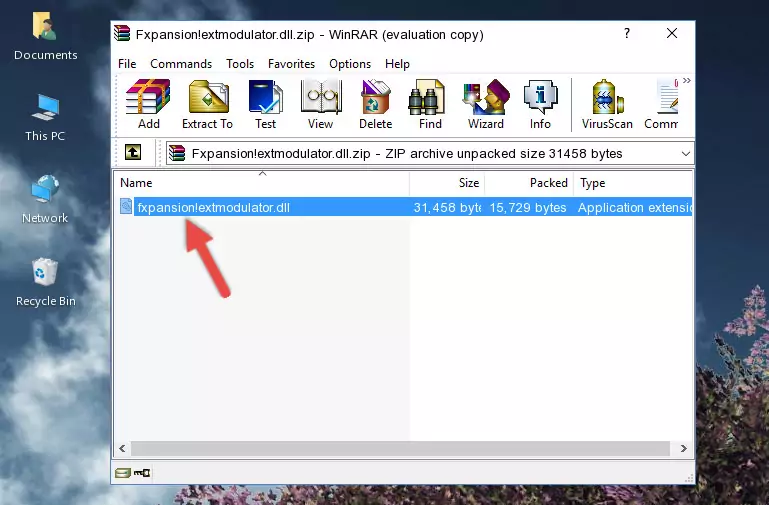Select the Recycle Bin desktop icon
This screenshot has width=769, height=505.
click(46, 282)
